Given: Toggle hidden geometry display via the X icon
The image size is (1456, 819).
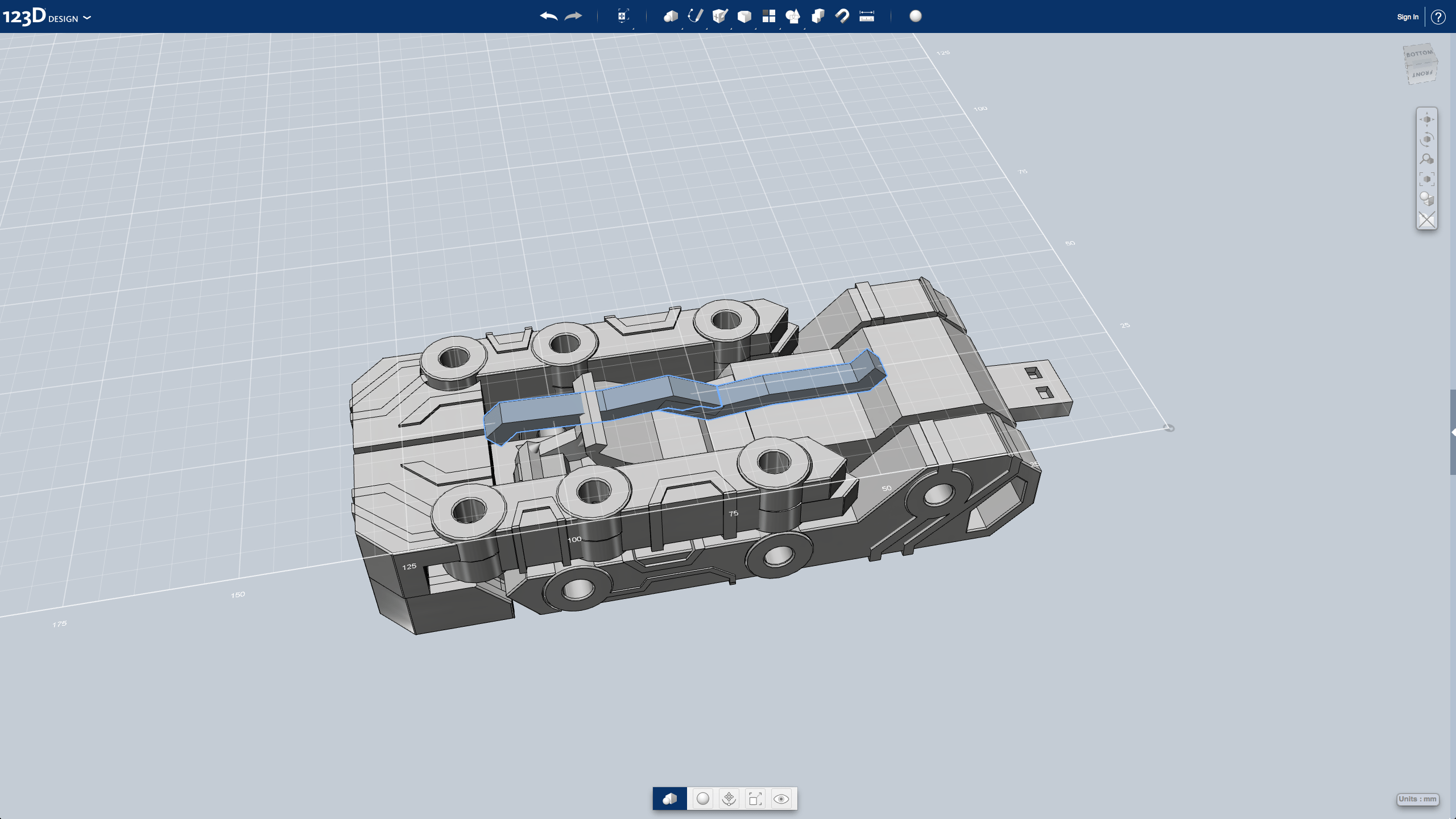Looking at the screenshot, I should click(x=1428, y=218).
